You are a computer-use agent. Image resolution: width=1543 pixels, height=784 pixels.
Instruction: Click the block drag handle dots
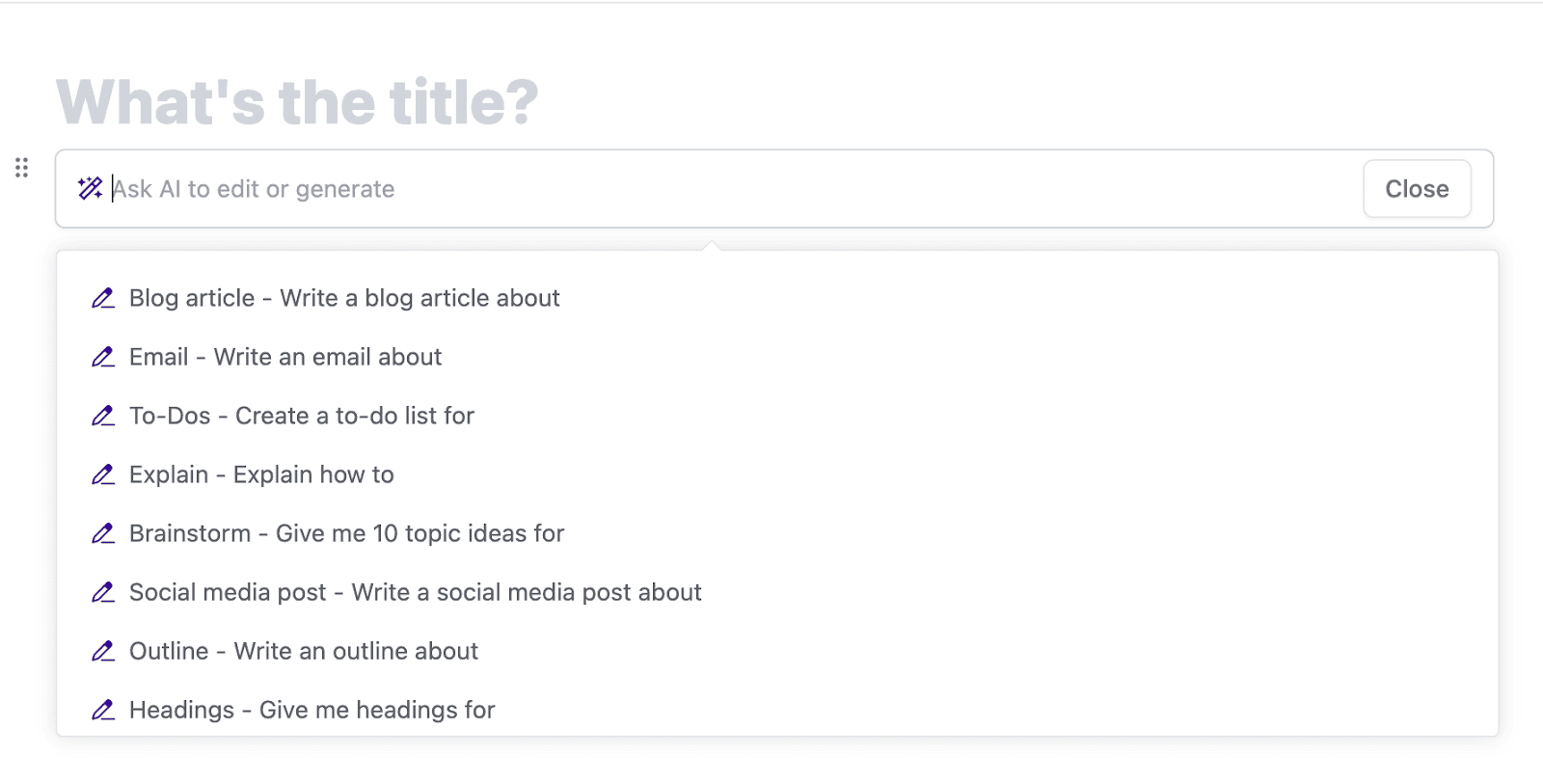21,168
